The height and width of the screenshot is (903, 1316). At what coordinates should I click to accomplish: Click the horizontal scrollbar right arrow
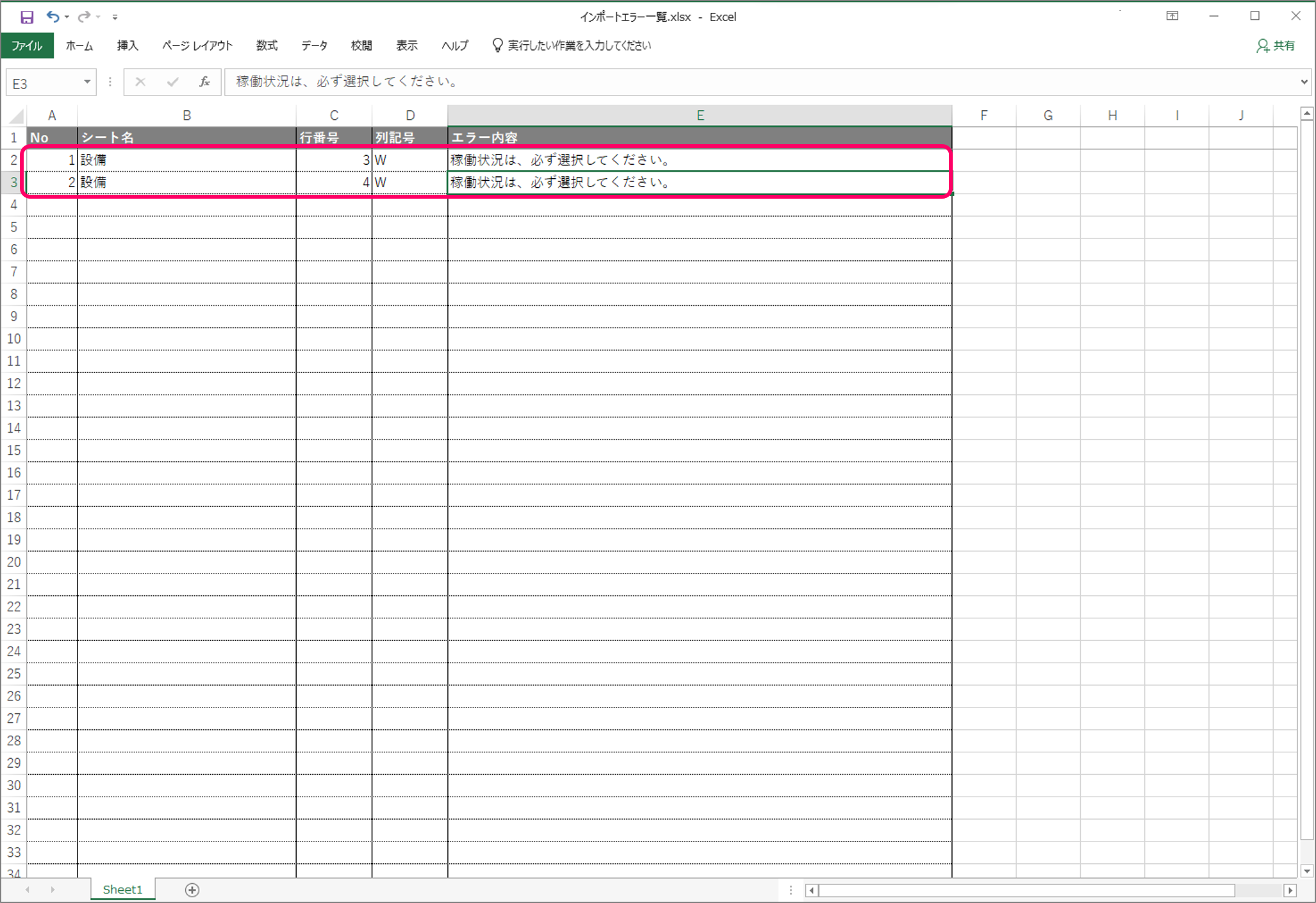pos(1290,890)
